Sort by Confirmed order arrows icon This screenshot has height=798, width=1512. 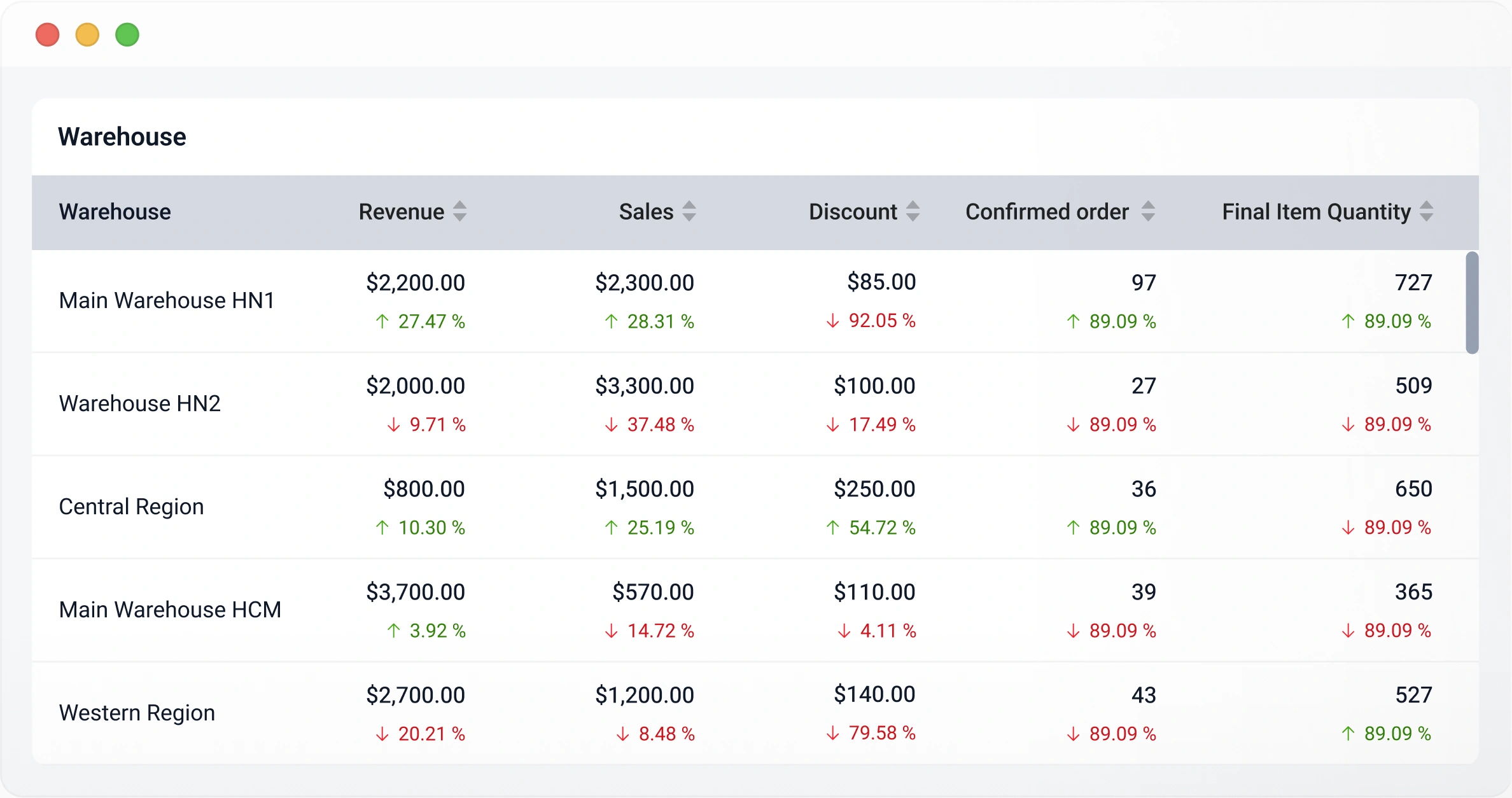coord(1147,211)
